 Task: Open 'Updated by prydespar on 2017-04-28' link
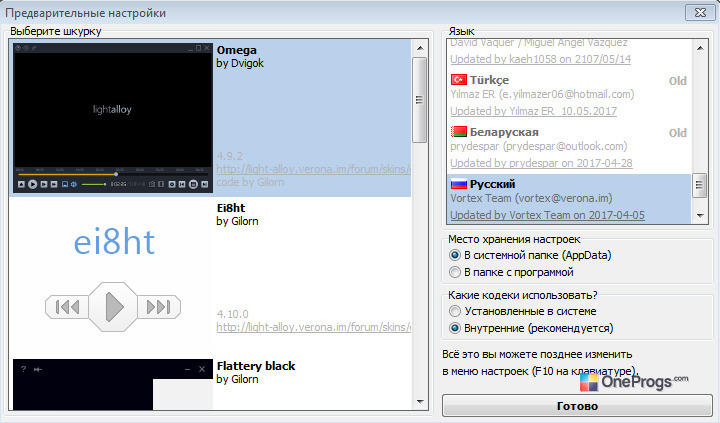coord(541,164)
